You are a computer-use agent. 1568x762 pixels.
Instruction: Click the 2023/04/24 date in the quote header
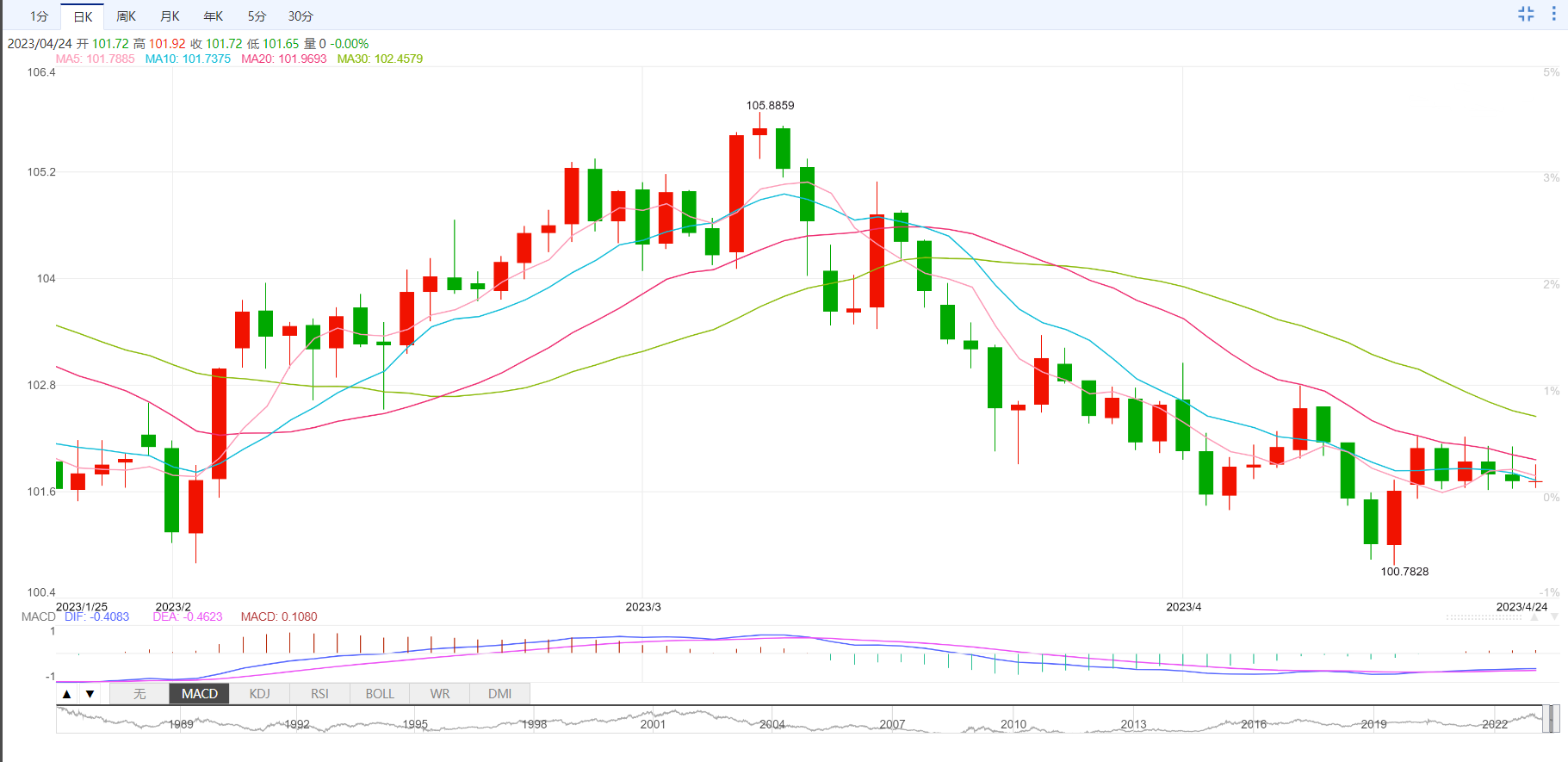[40, 44]
